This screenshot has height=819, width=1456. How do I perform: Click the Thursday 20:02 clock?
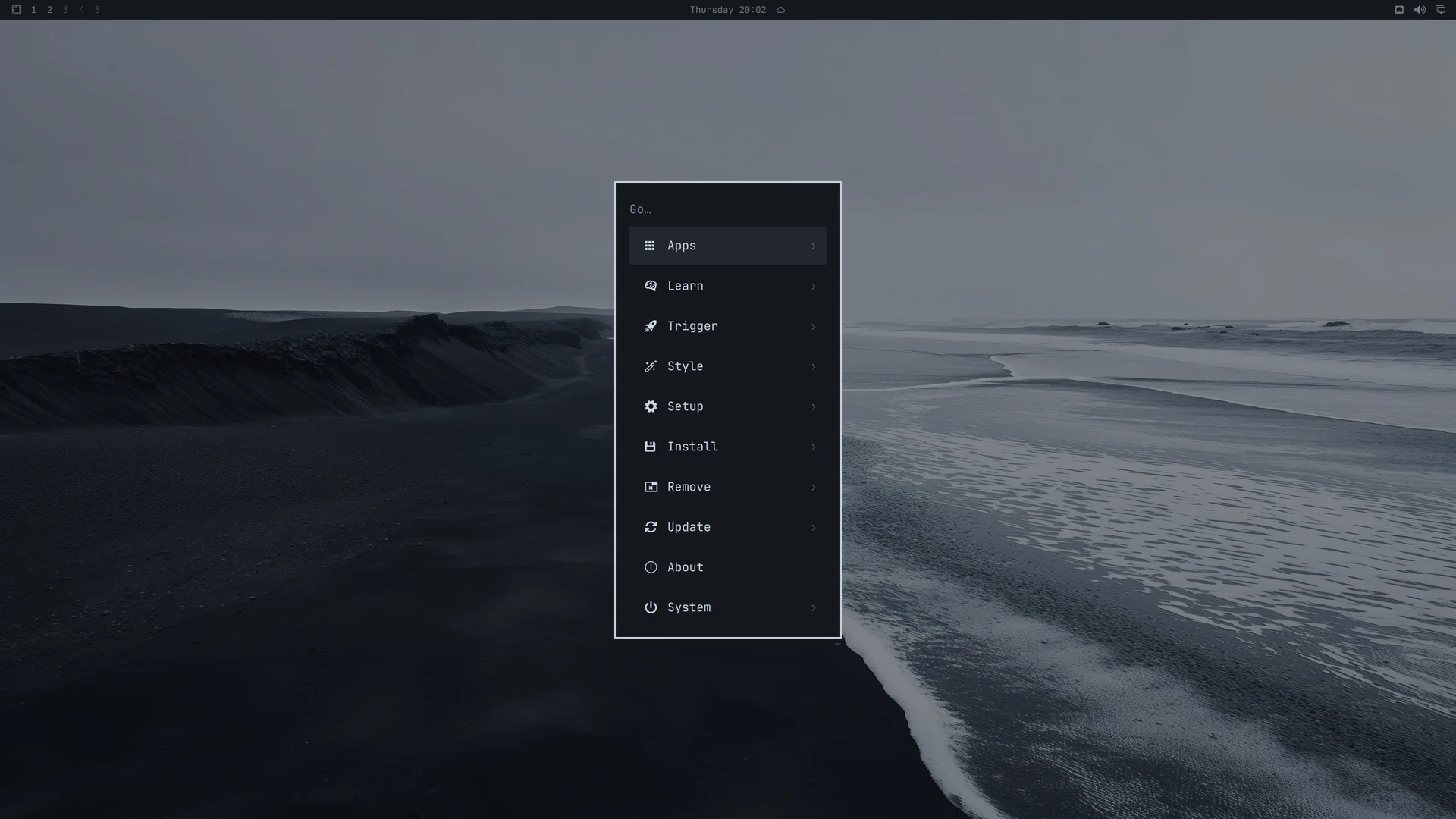(728, 10)
